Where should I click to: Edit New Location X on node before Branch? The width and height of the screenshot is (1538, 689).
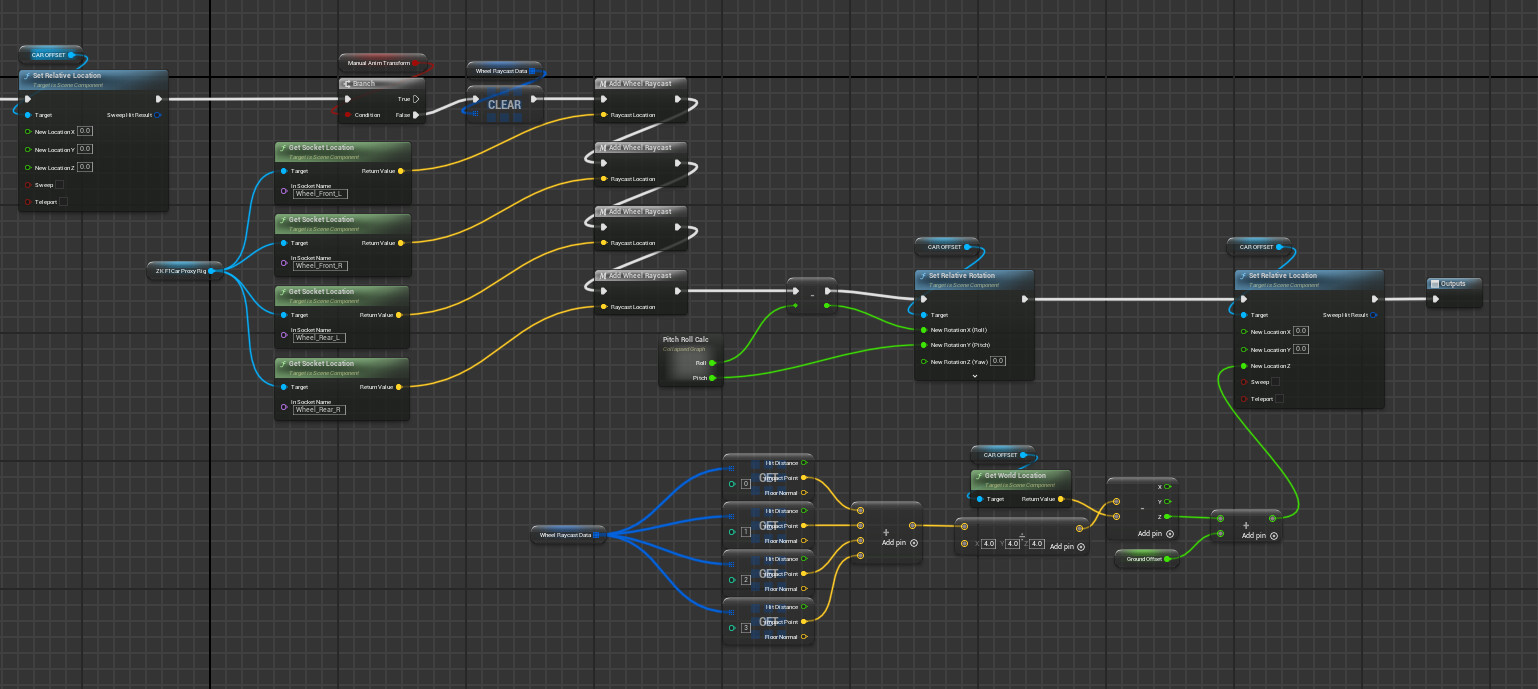[x=85, y=130]
